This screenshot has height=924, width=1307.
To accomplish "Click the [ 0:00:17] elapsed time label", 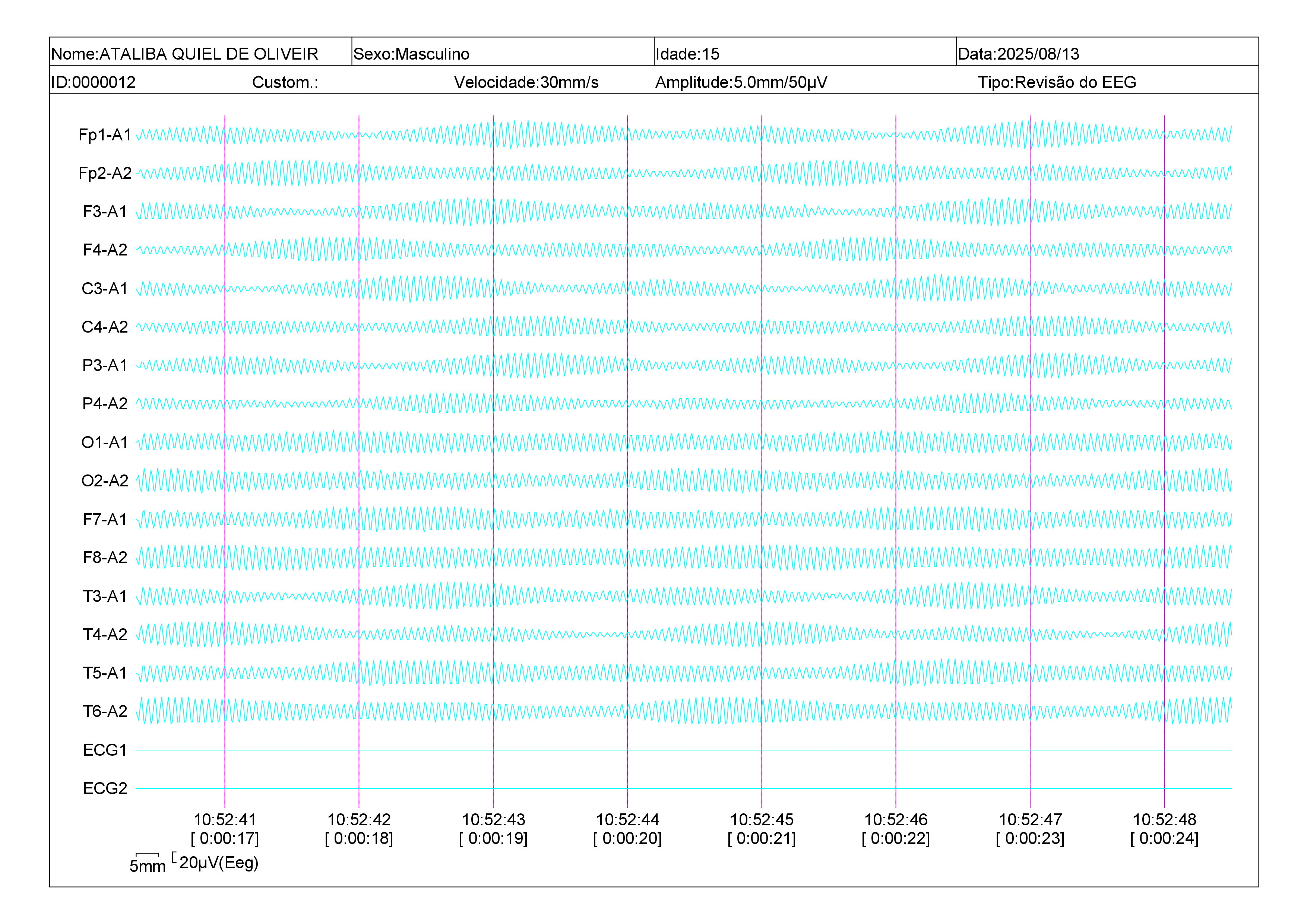I will pos(225,839).
